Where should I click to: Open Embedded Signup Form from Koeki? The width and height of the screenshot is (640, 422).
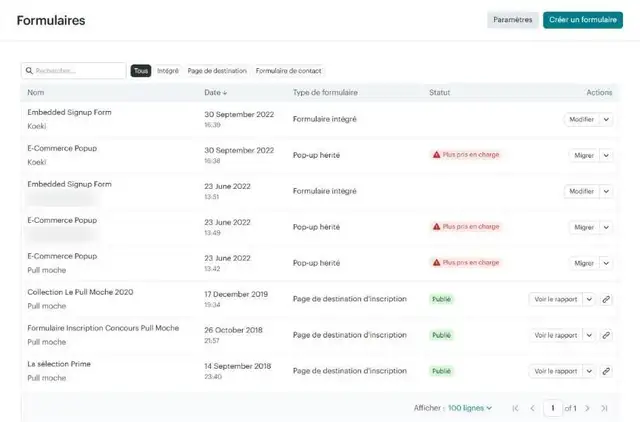coord(69,112)
